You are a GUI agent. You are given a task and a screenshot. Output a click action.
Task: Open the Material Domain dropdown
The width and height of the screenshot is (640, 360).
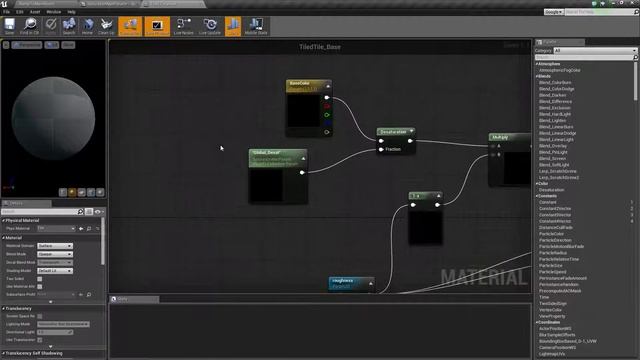click(55, 246)
